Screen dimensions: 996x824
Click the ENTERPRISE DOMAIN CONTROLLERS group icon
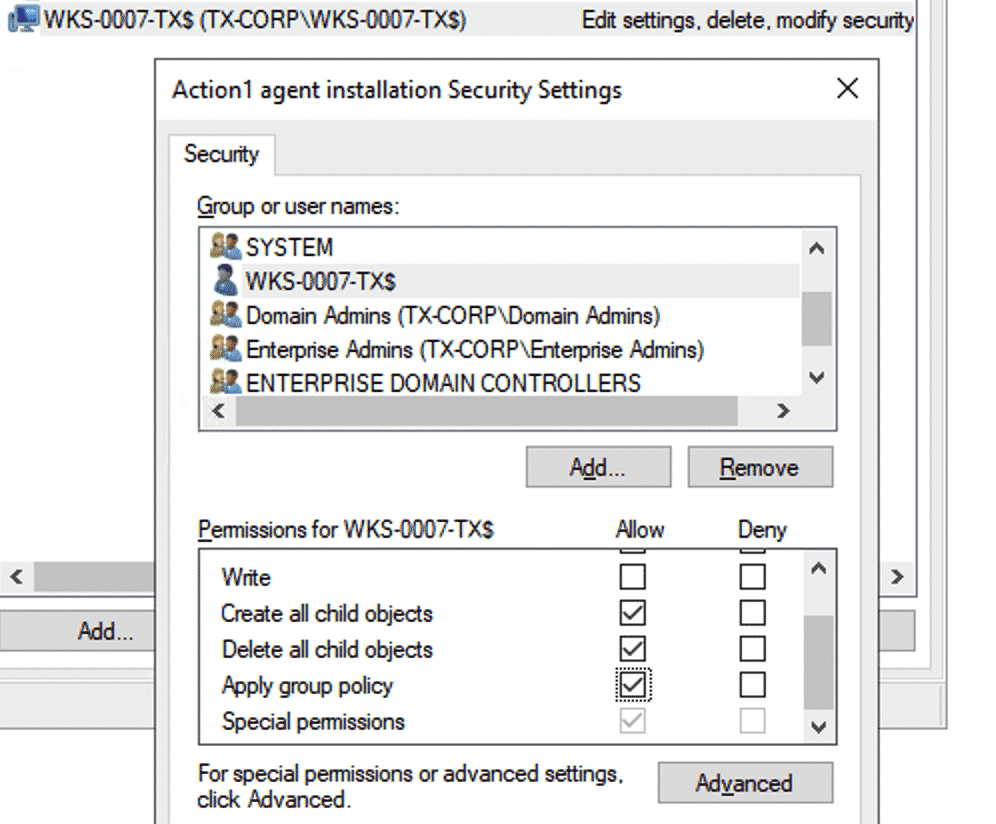(x=225, y=382)
